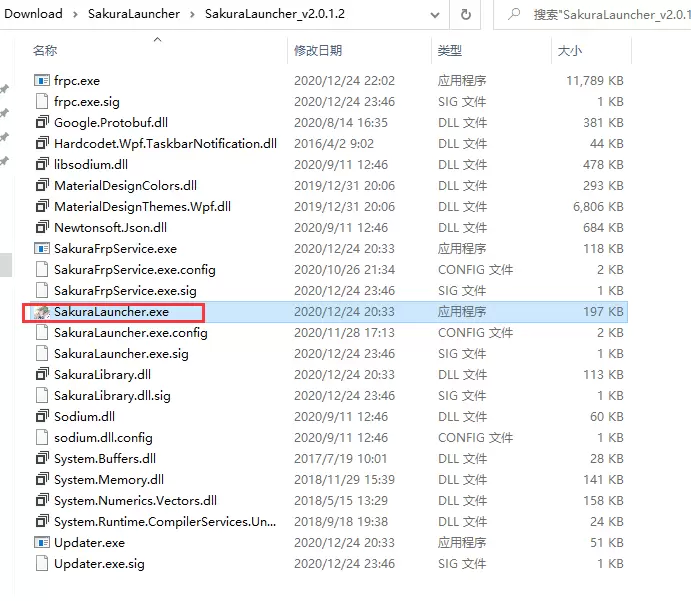Click the System.Memory.dll file icon
This screenshot has height=601, width=691.
pos(42,480)
